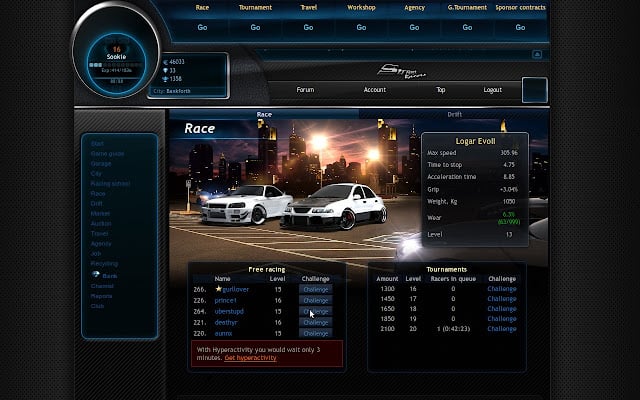Click the Bank icon in the sidebar
The width and height of the screenshot is (640, 400).
(97, 273)
